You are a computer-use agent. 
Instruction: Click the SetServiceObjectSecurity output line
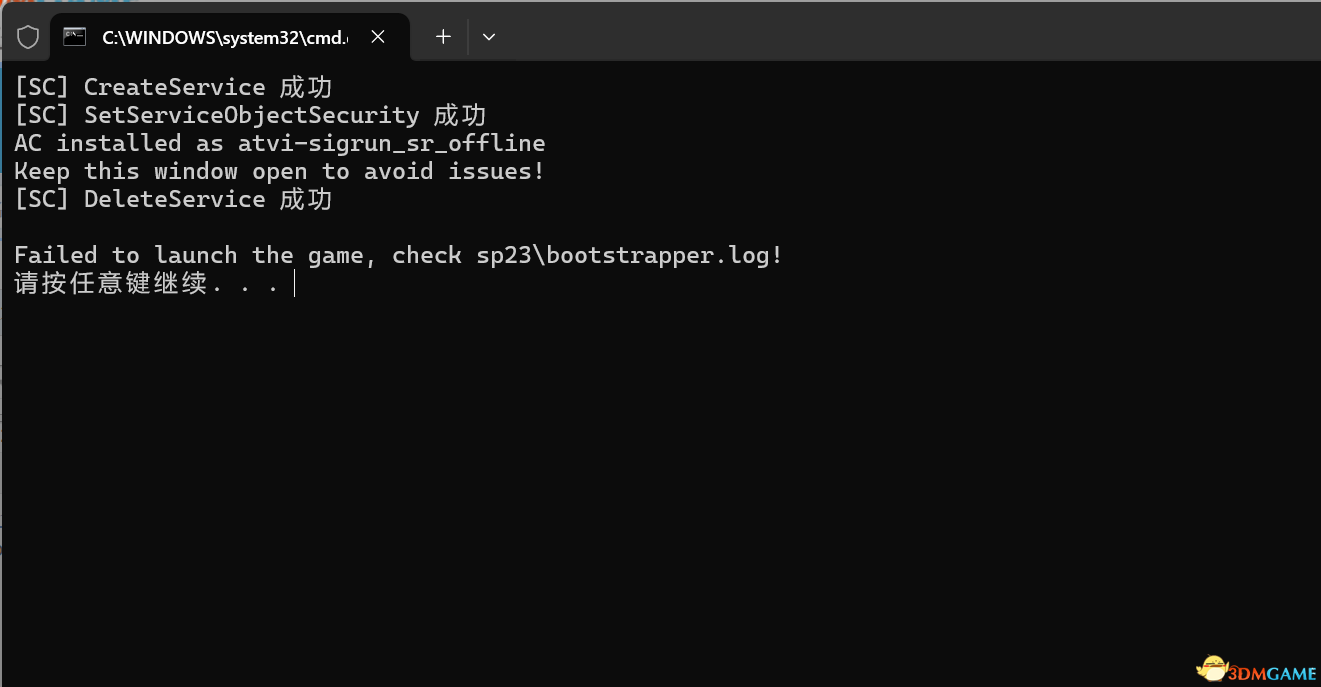point(250,115)
